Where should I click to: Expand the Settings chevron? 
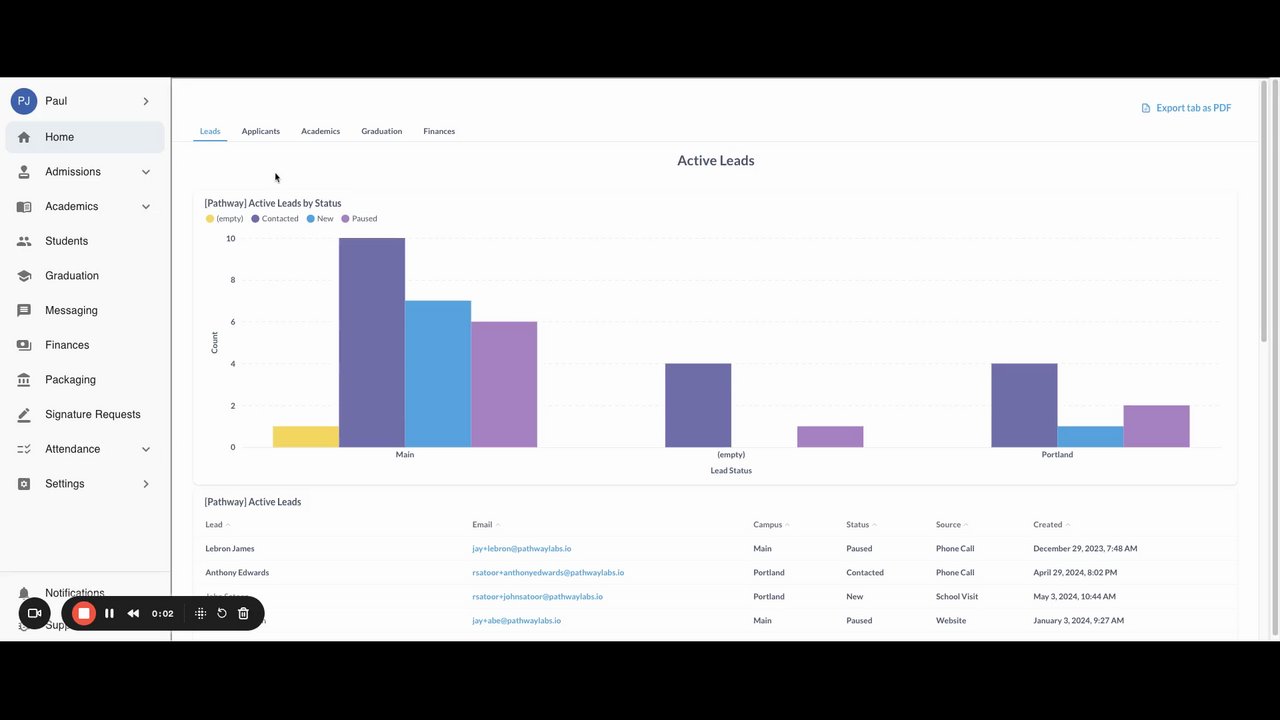click(146, 484)
